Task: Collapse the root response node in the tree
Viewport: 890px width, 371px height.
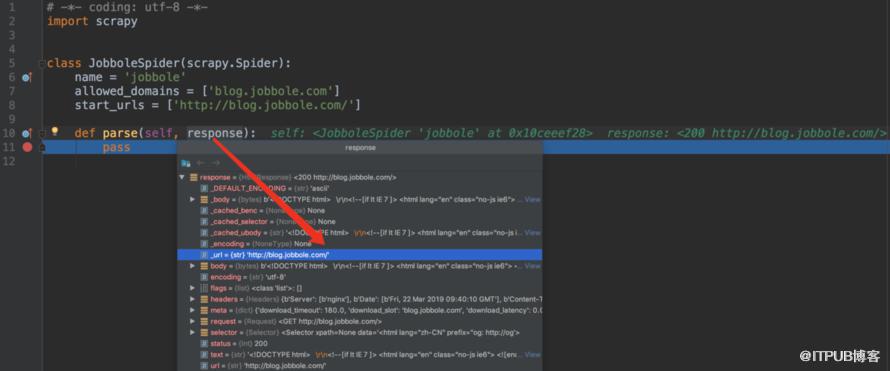Action: point(182,178)
